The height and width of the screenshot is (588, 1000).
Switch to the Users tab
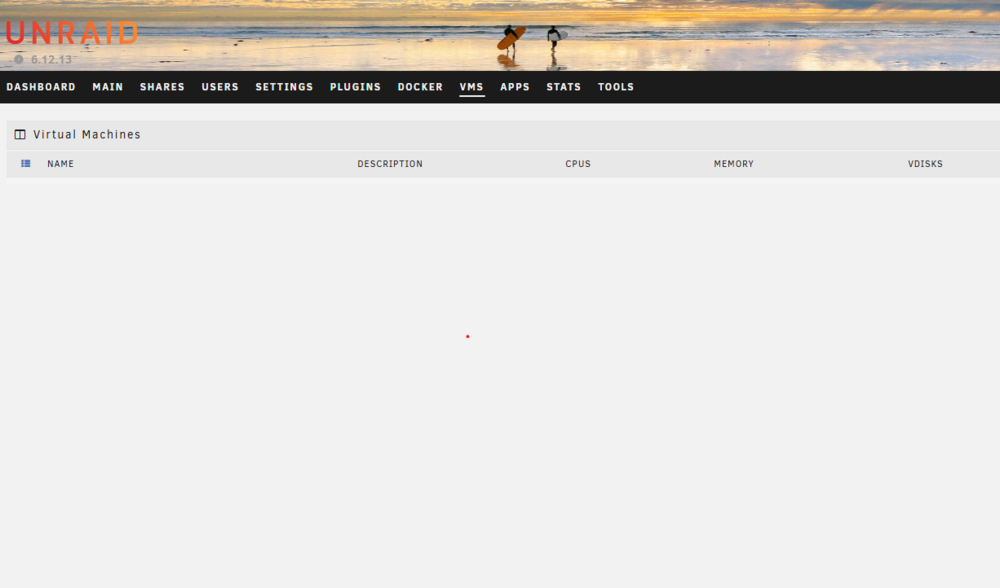pos(220,87)
